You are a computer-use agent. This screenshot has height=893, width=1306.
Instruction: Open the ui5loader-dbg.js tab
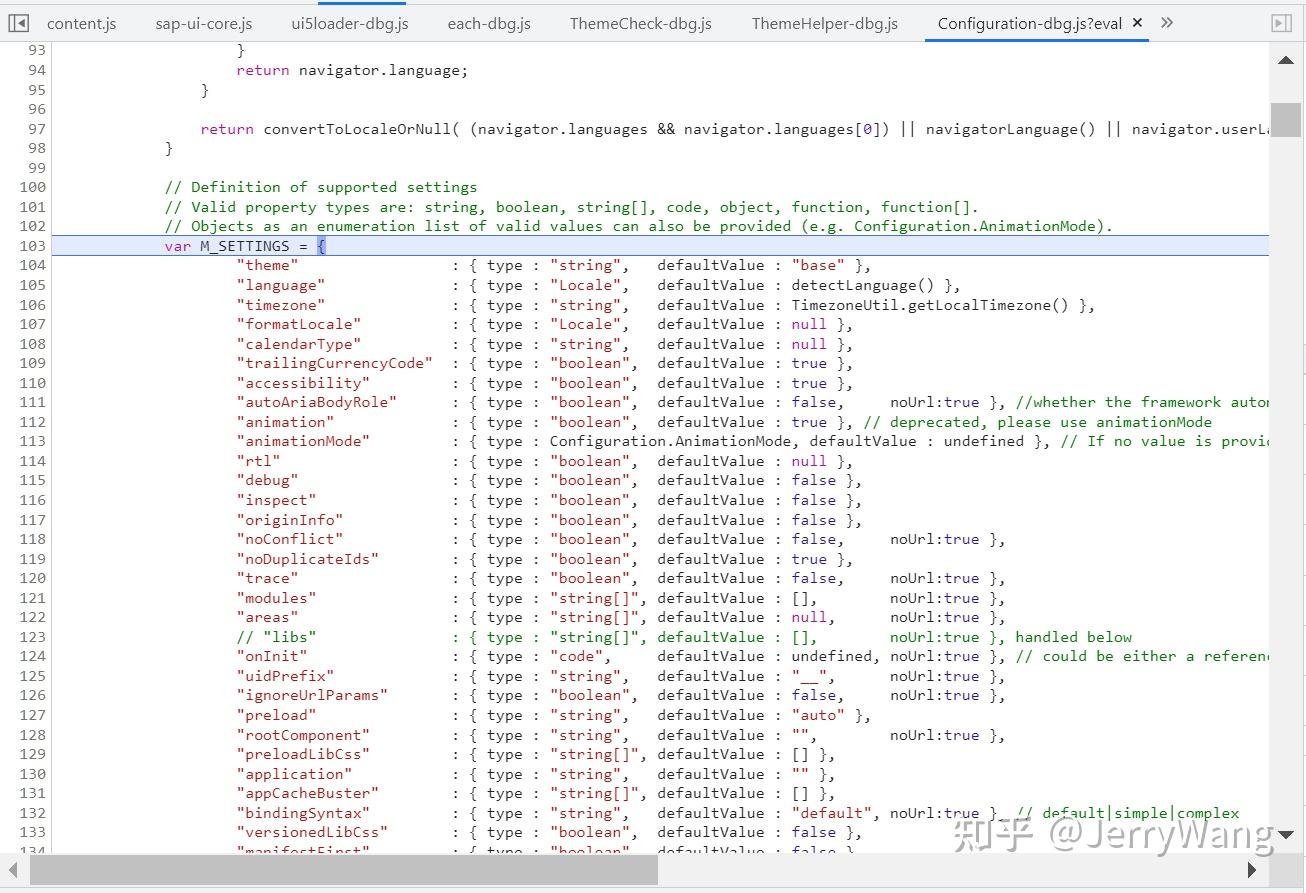tap(350, 23)
